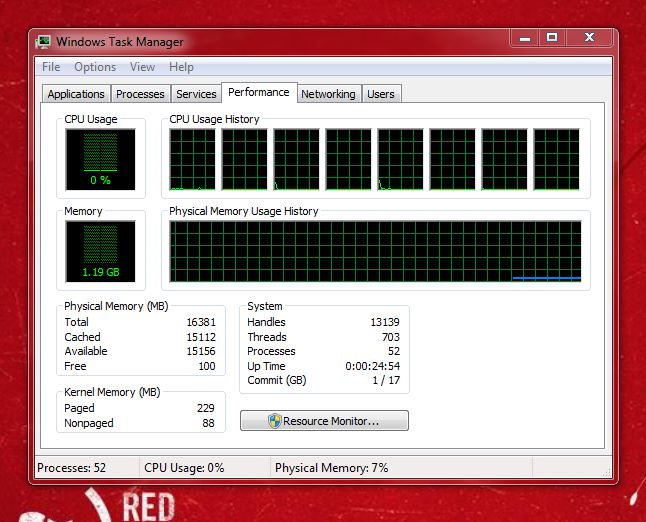Click the Memory 1.19 GB gauge
This screenshot has height=522, width=646.
tap(100, 251)
